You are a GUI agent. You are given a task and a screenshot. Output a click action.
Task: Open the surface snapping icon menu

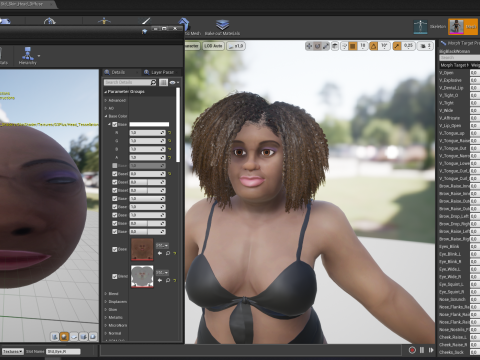pyautogui.click(x=344, y=46)
